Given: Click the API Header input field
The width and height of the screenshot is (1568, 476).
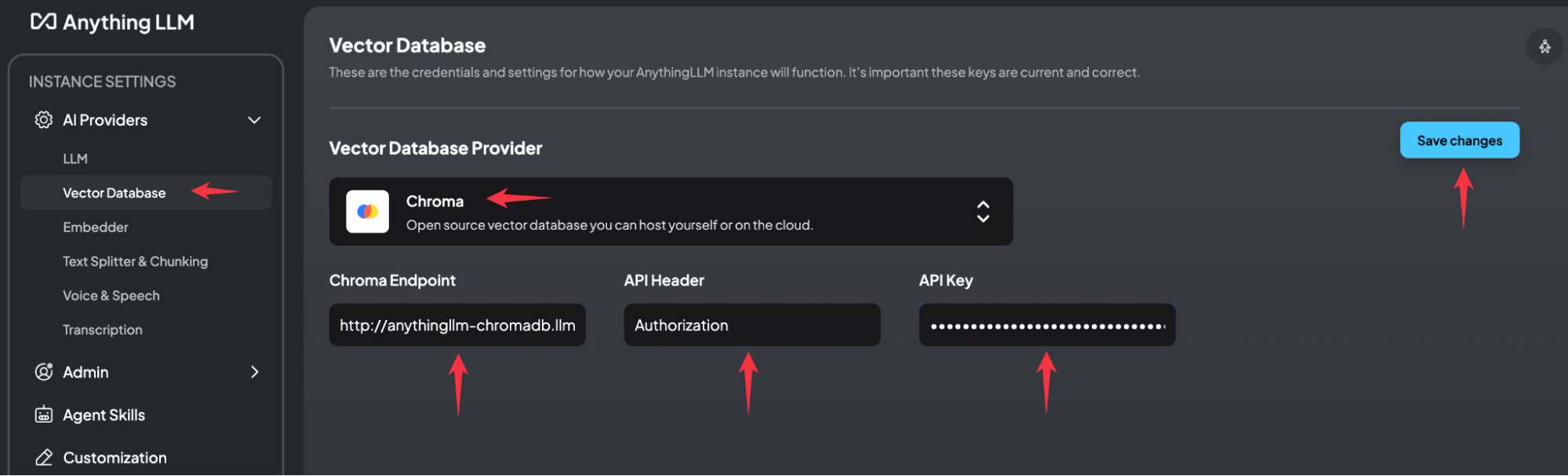Looking at the screenshot, I should tap(752, 325).
